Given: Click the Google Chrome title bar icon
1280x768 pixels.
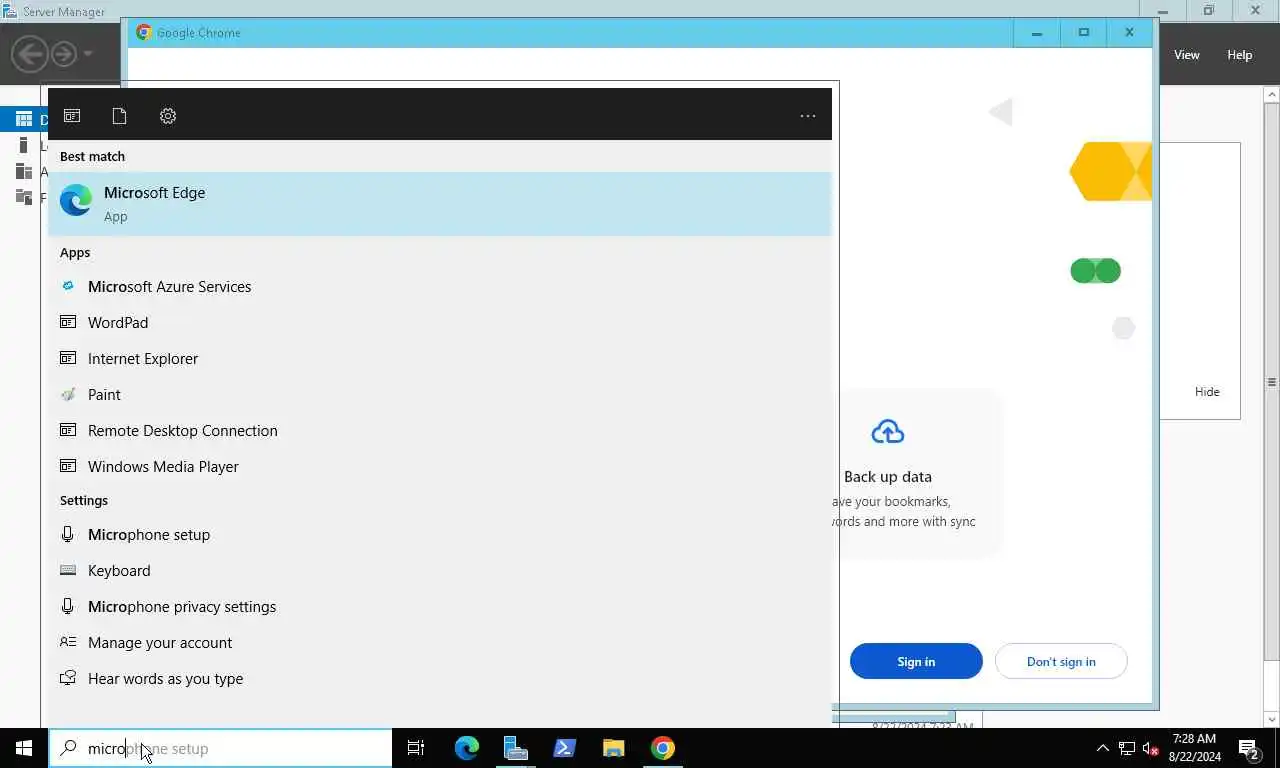Looking at the screenshot, I should 143,32.
